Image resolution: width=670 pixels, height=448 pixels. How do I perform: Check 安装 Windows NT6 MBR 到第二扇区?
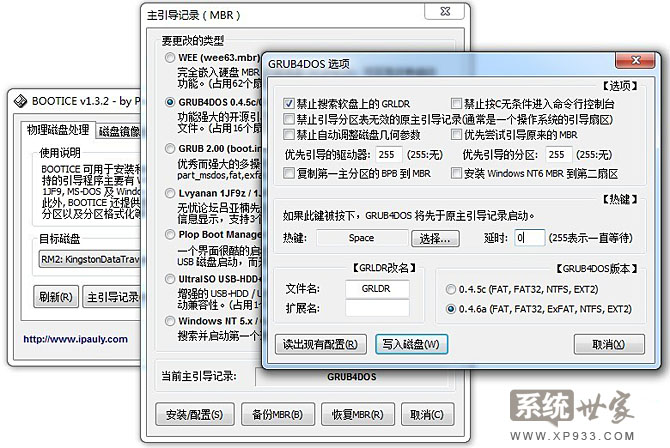pos(456,173)
